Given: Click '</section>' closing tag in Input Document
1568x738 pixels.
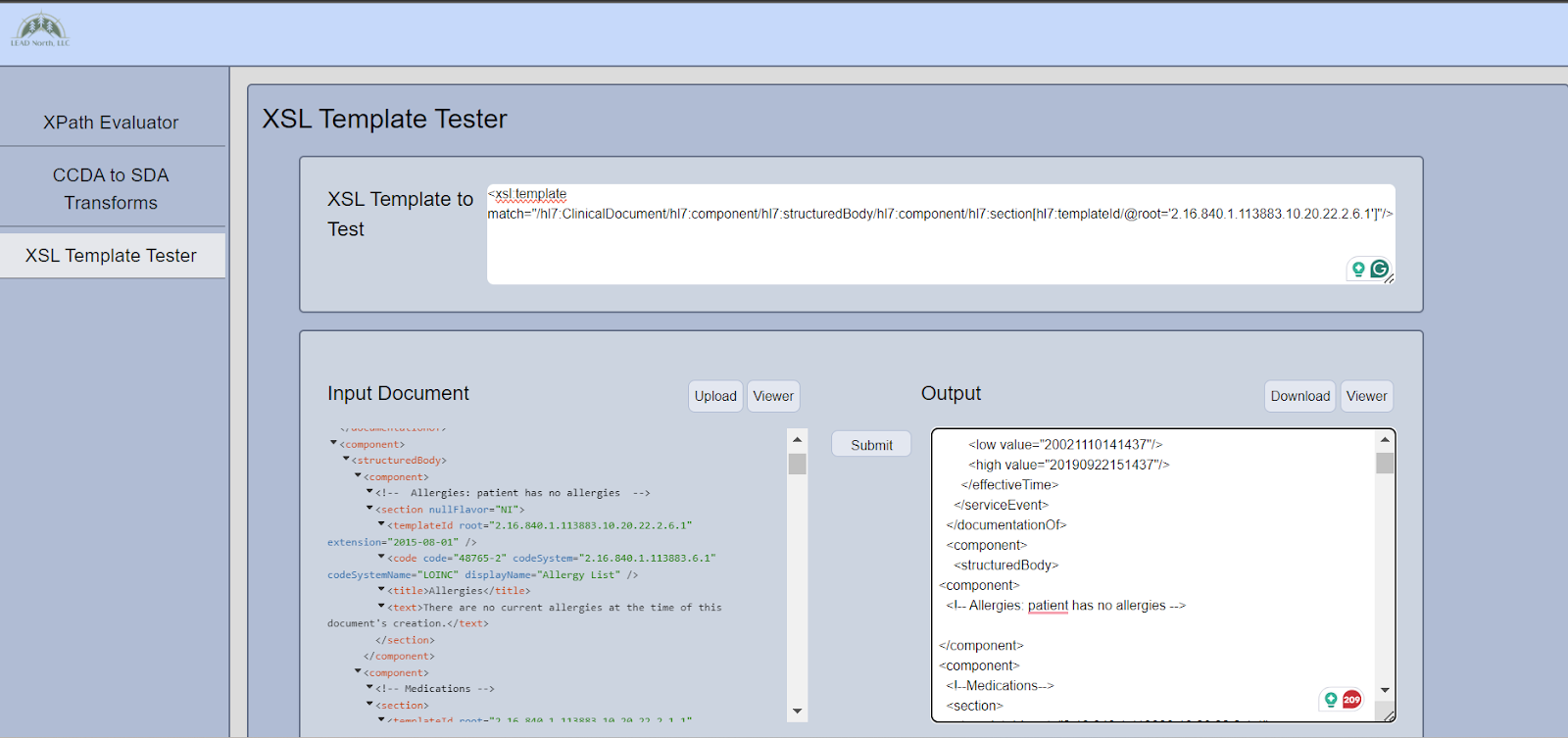Looking at the screenshot, I should tap(405, 640).
